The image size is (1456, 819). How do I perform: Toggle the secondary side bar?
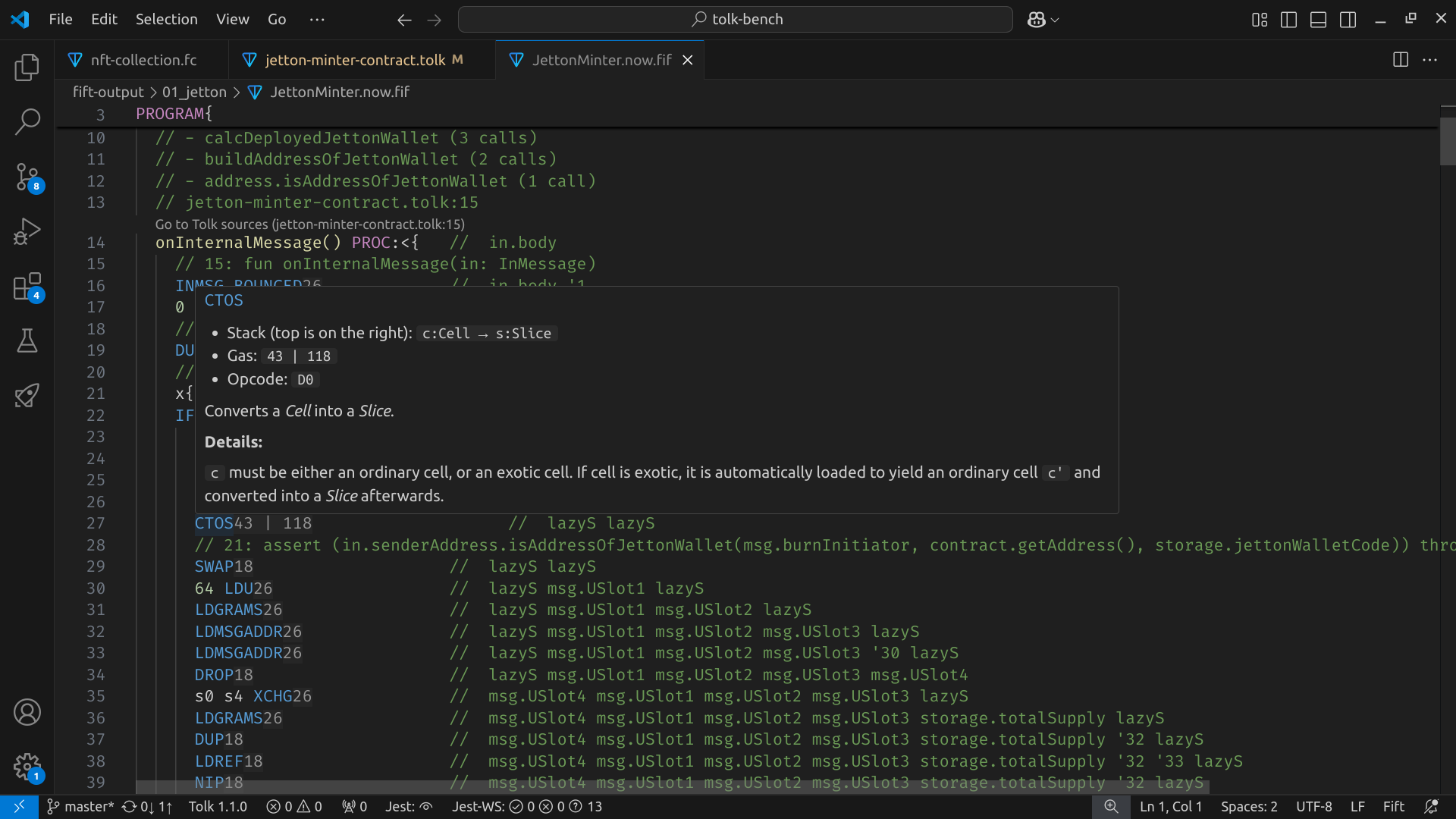click(x=1348, y=20)
